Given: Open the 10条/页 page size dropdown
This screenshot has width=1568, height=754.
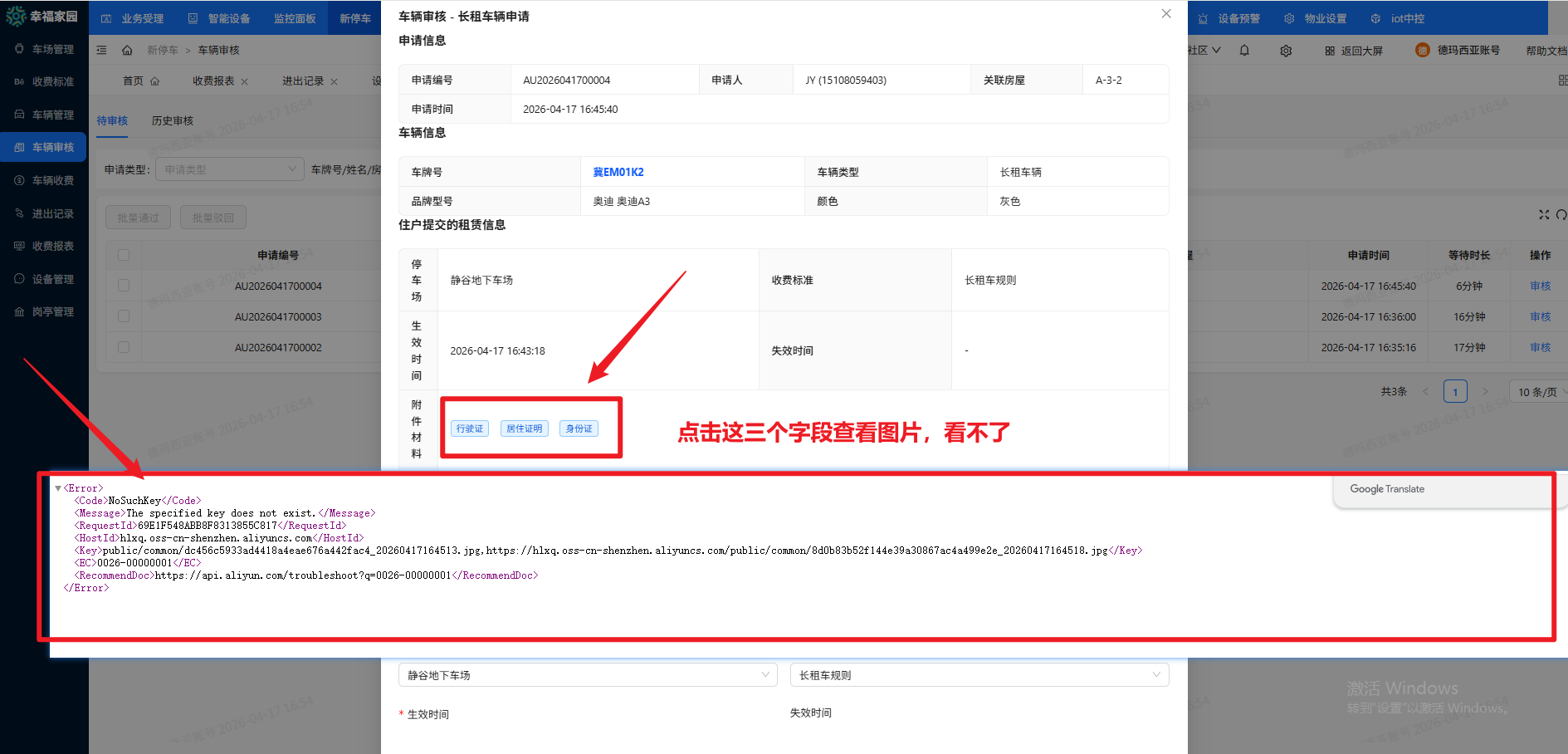Looking at the screenshot, I should point(1537,390).
